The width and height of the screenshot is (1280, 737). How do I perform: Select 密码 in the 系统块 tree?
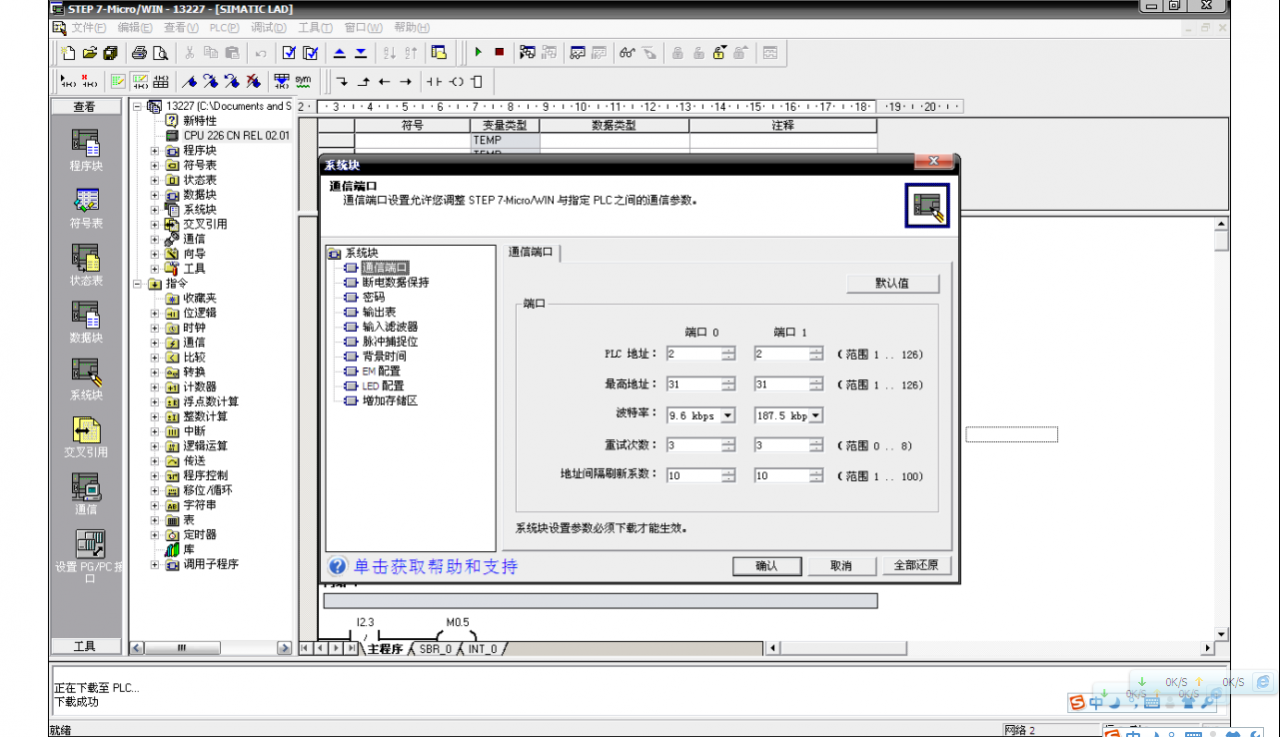click(373, 297)
